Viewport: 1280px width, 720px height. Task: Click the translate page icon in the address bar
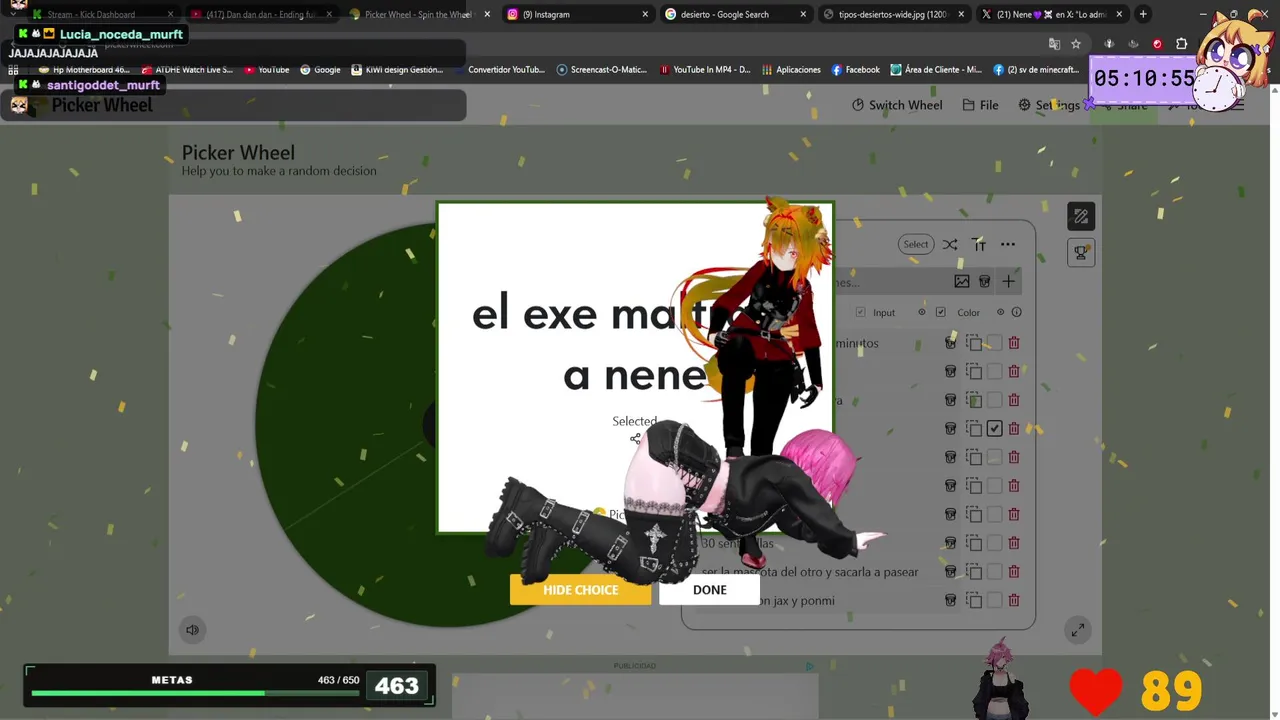click(x=1054, y=44)
